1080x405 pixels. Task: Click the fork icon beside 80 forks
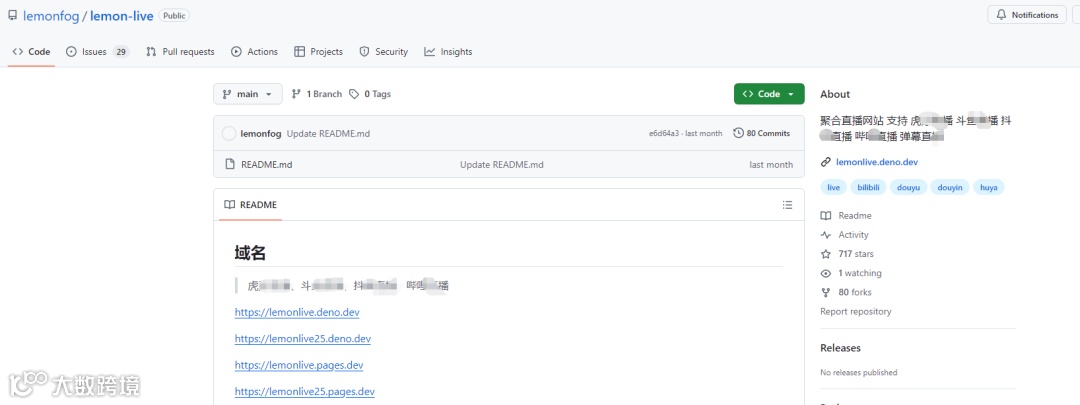pyautogui.click(x=826, y=293)
